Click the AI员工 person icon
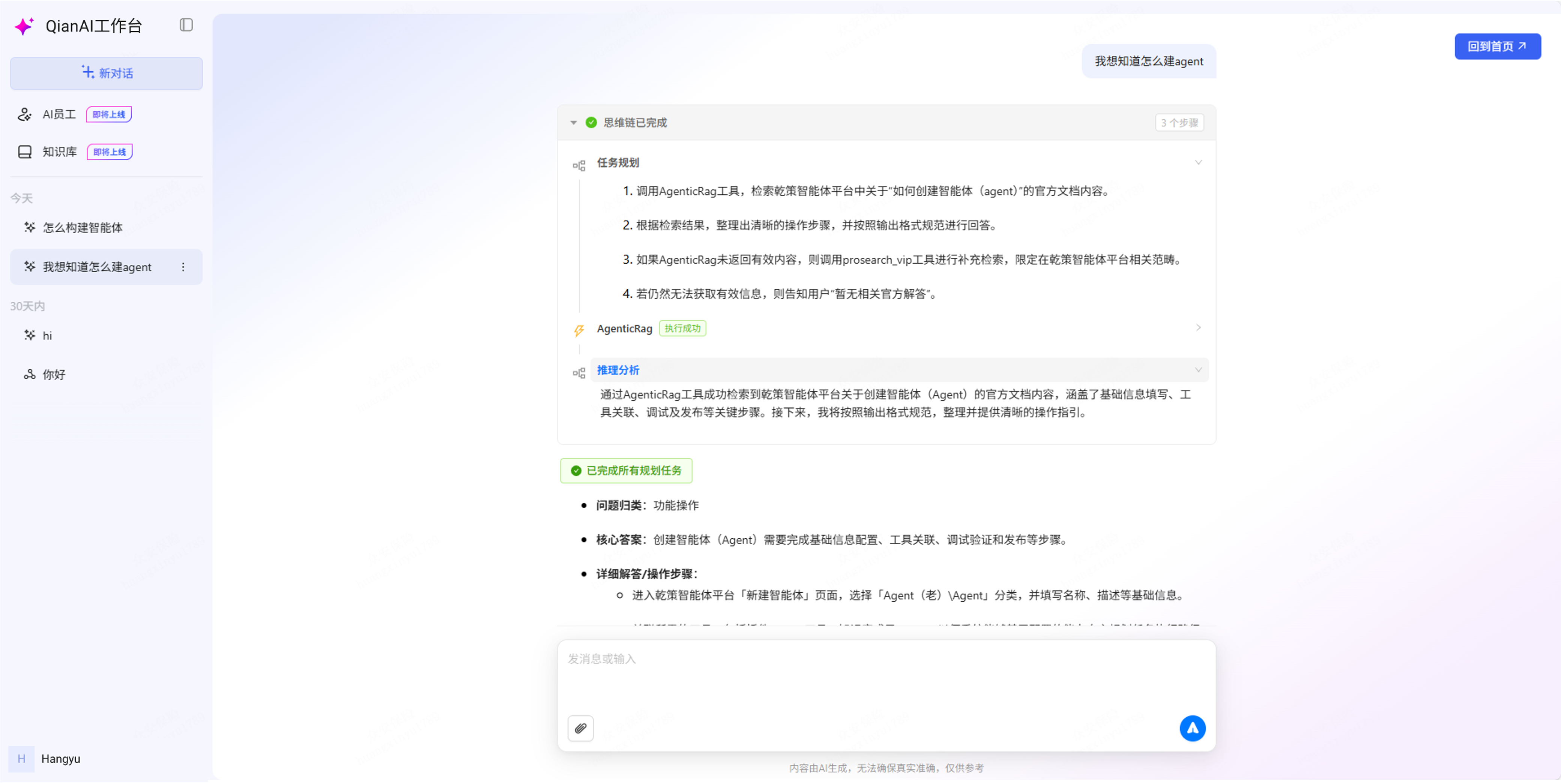1561x784 pixels. [x=25, y=114]
